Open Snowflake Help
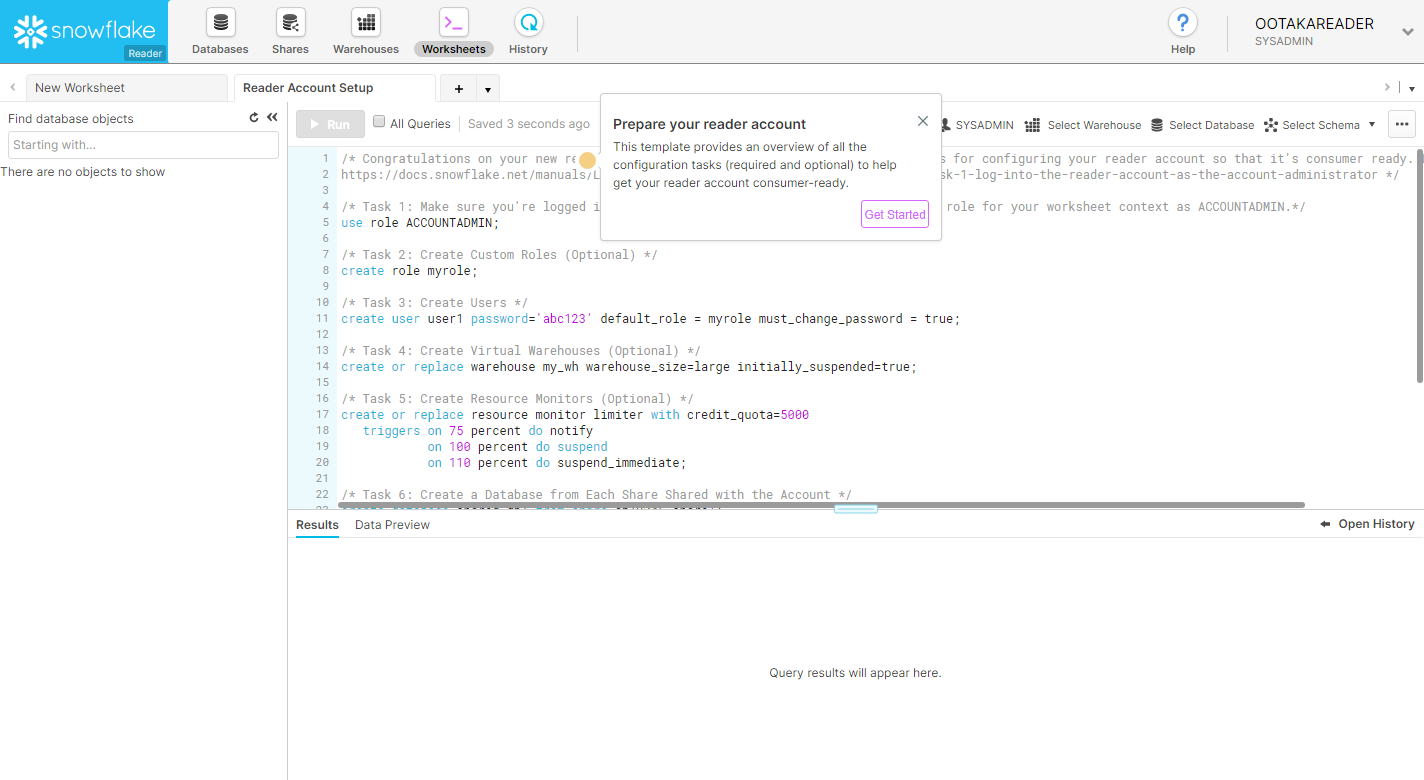Image resolution: width=1424 pixels, height=780 pixels. [x=1182, y=31]
